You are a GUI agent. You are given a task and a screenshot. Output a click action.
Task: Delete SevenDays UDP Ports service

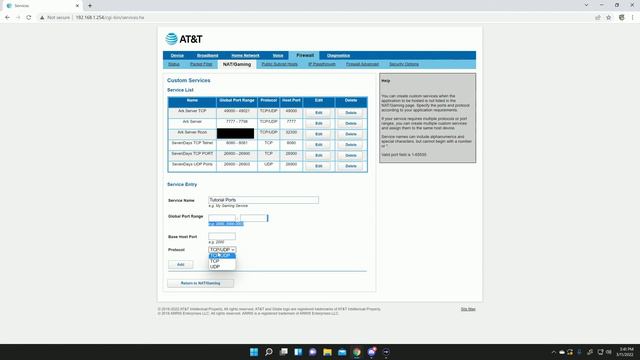(351, 166)
